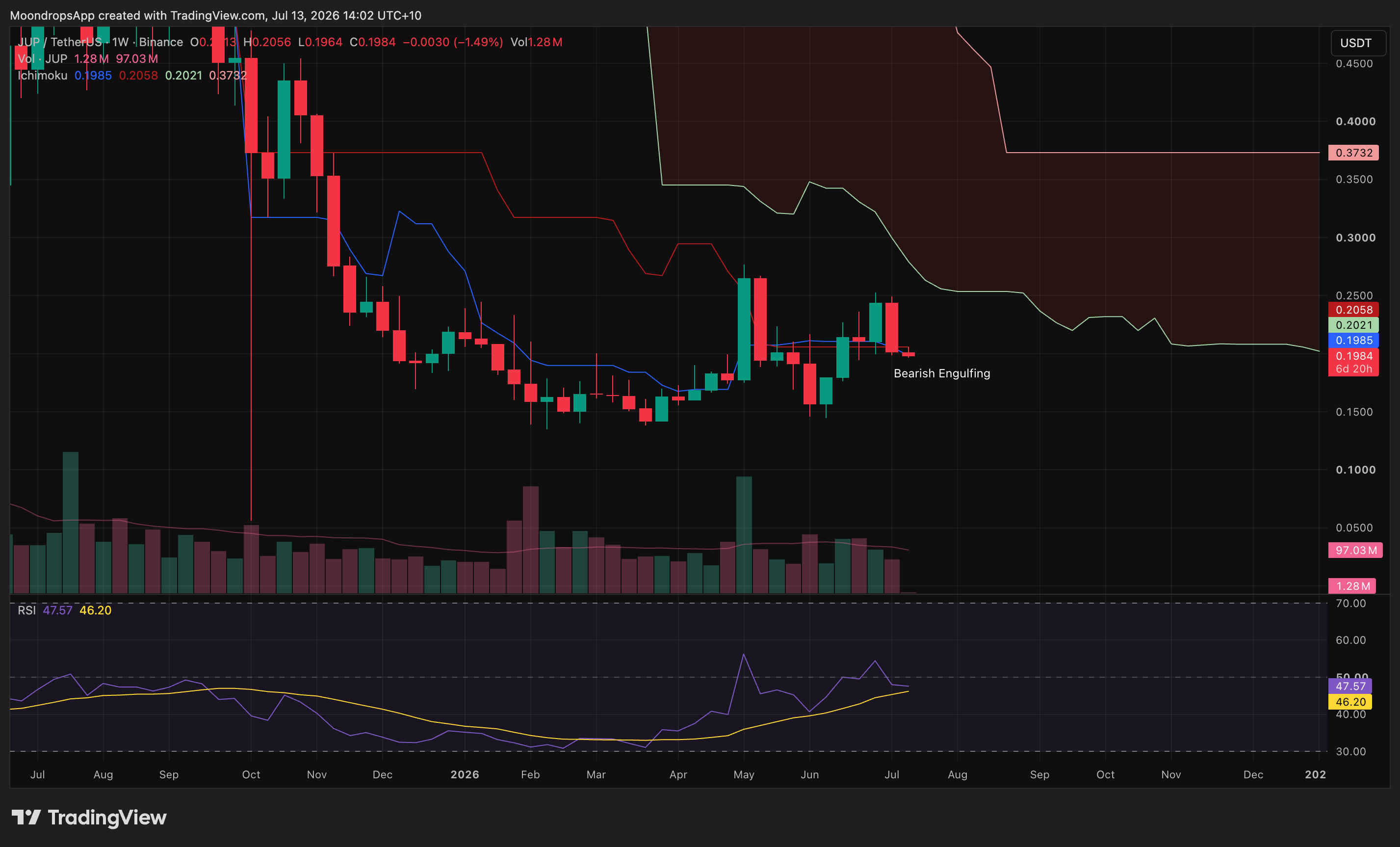
Task: Click the Ichimoku value 0.1985 in legend
Action: (x=93, y=76)
